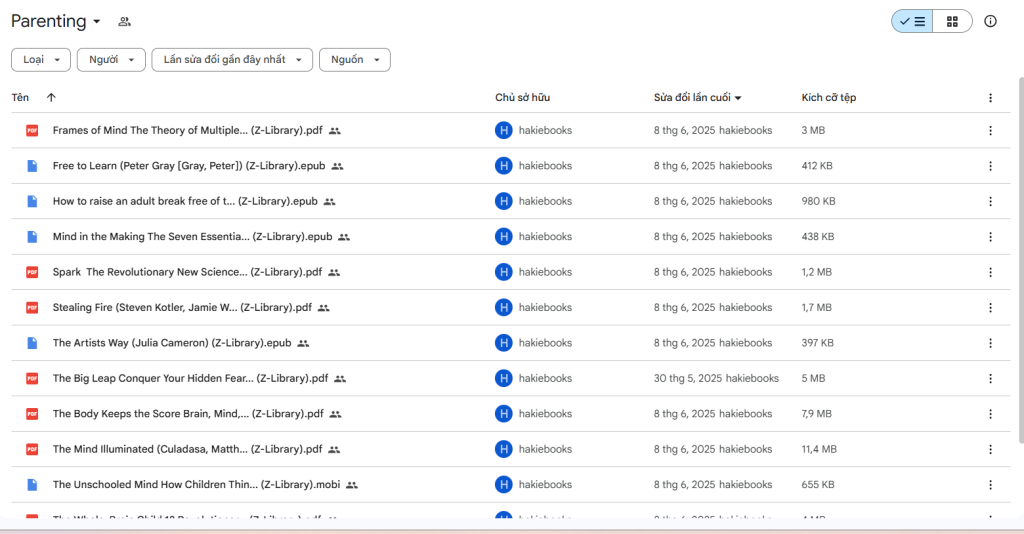Open the Parenting folder name dropdown
The width and height of the screenshot is (1024, 534).
[x=56, y=21]
